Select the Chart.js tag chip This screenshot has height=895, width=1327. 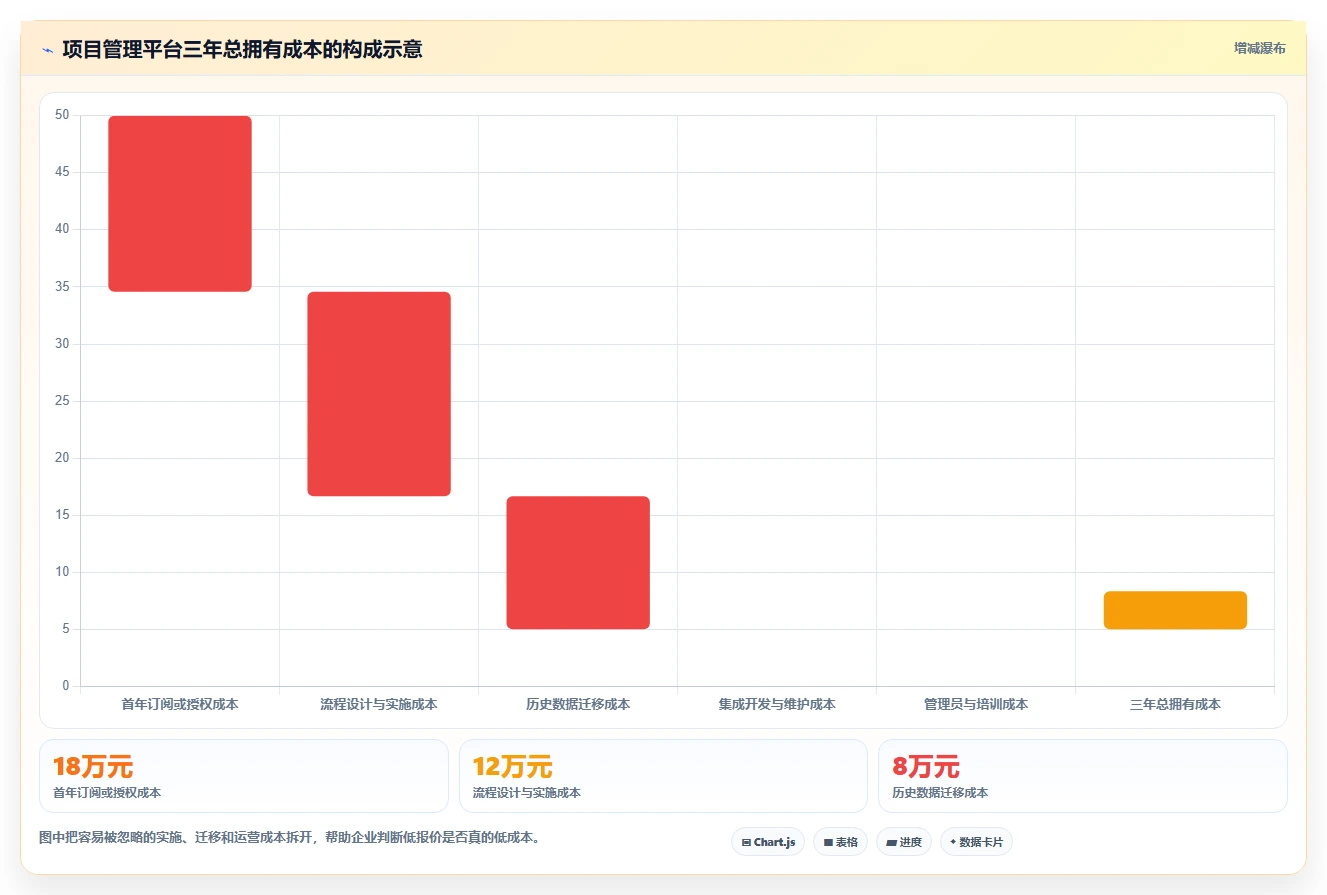tap(768, 842)
